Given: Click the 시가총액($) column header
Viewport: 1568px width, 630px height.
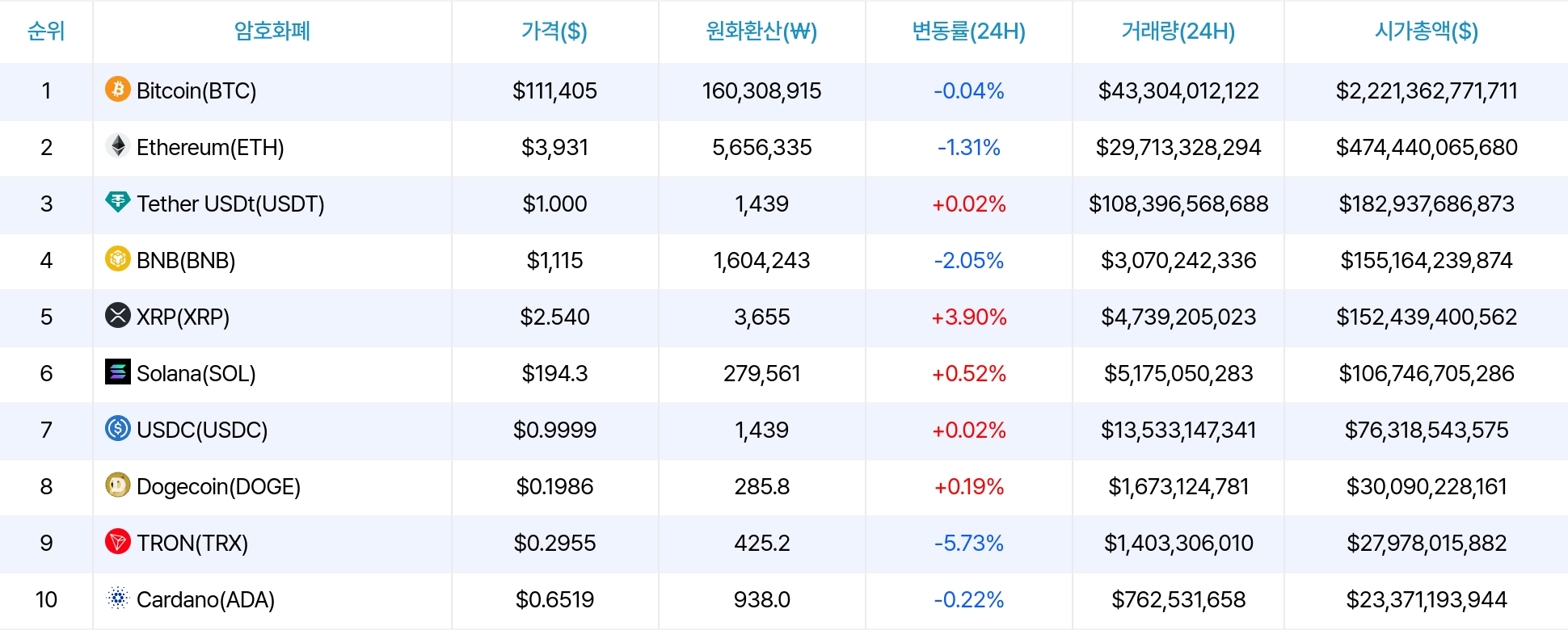Looking at the screenshot, I should (1427, 31).
